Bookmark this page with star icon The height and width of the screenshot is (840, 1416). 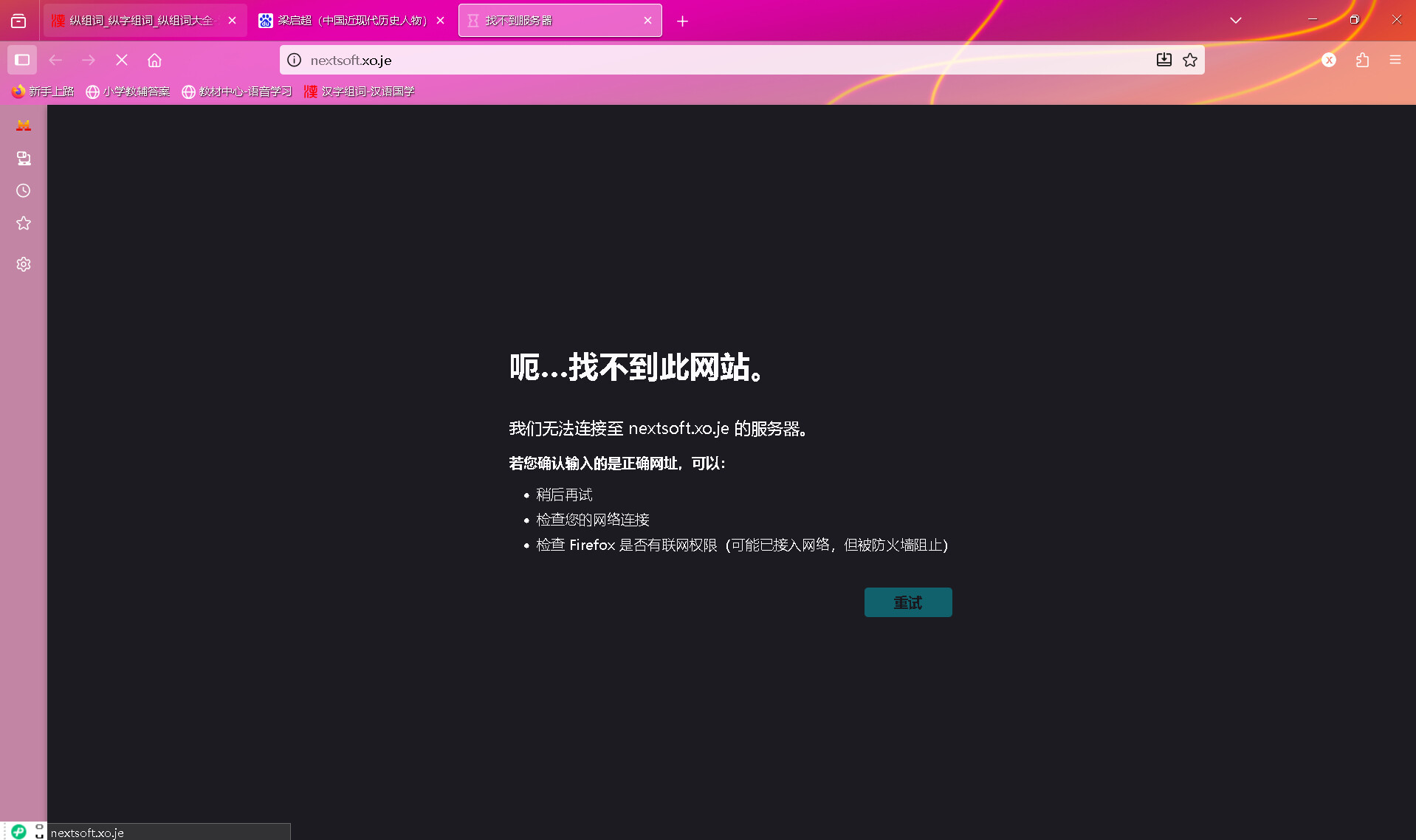1189,60
